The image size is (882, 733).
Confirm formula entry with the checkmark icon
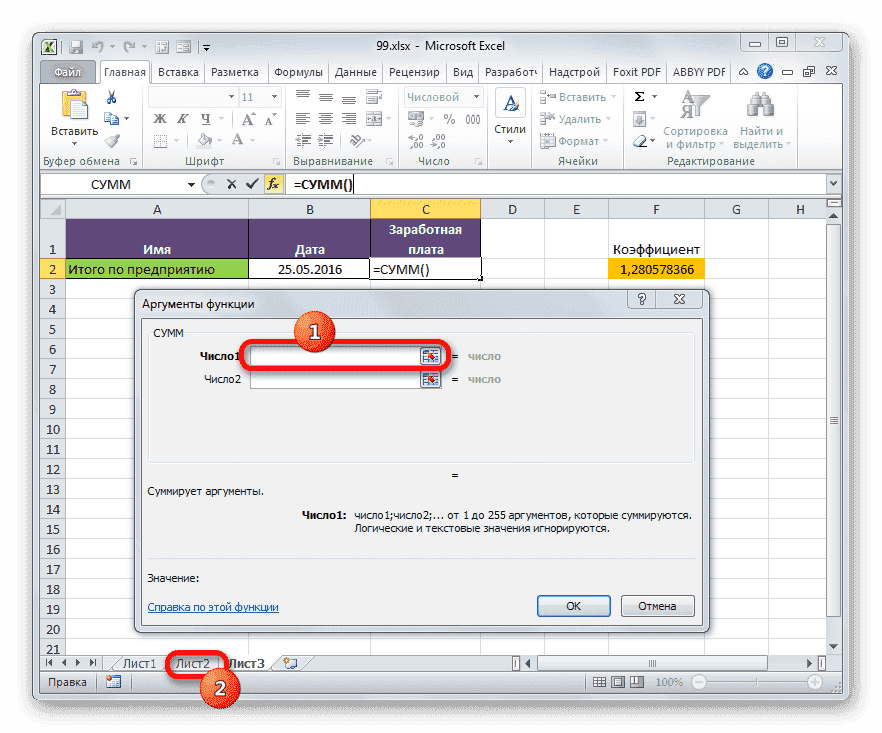[252, 183]
